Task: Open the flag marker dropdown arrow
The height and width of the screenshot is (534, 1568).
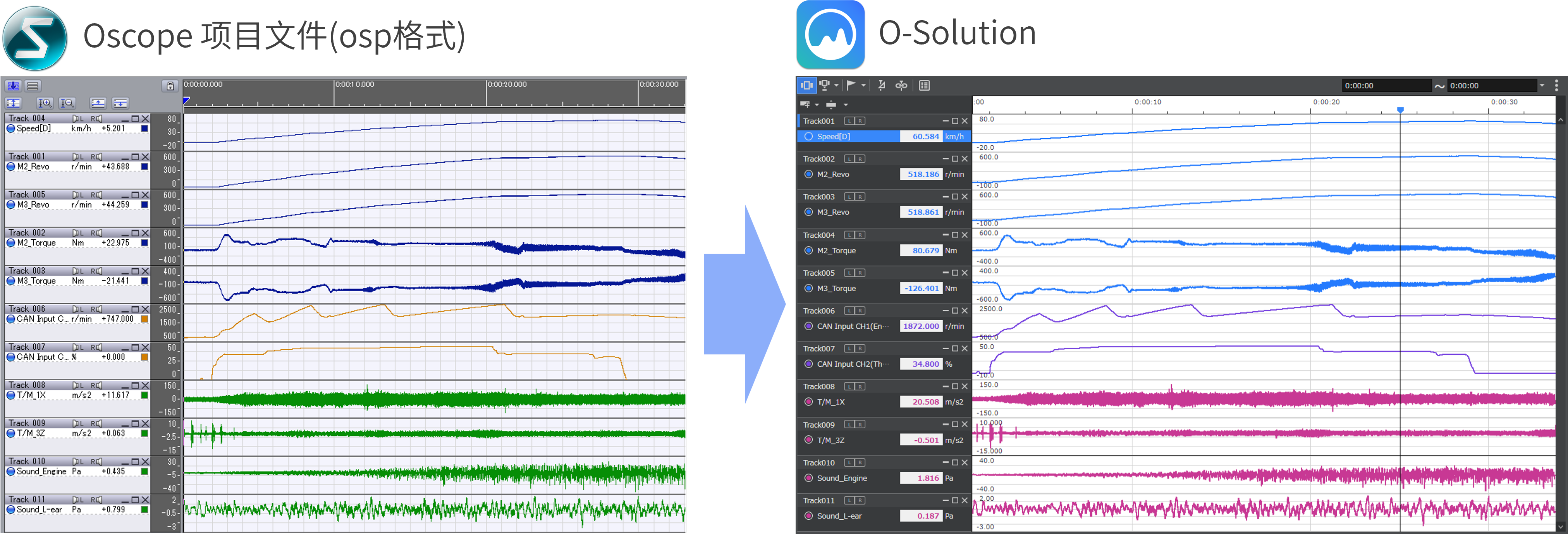Action: [863, 85]
